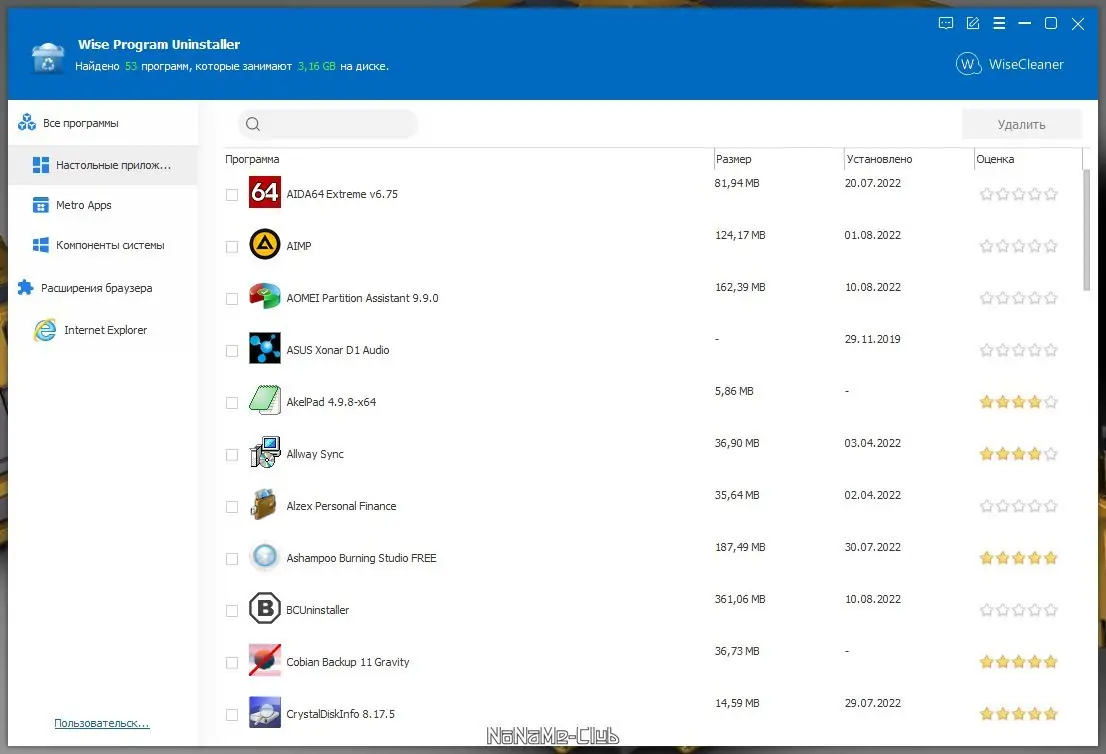The width and height of the screenshot is (1106, 754).
Task: Click the AIDA64 Extreme program icon
Action: (265, 192)
